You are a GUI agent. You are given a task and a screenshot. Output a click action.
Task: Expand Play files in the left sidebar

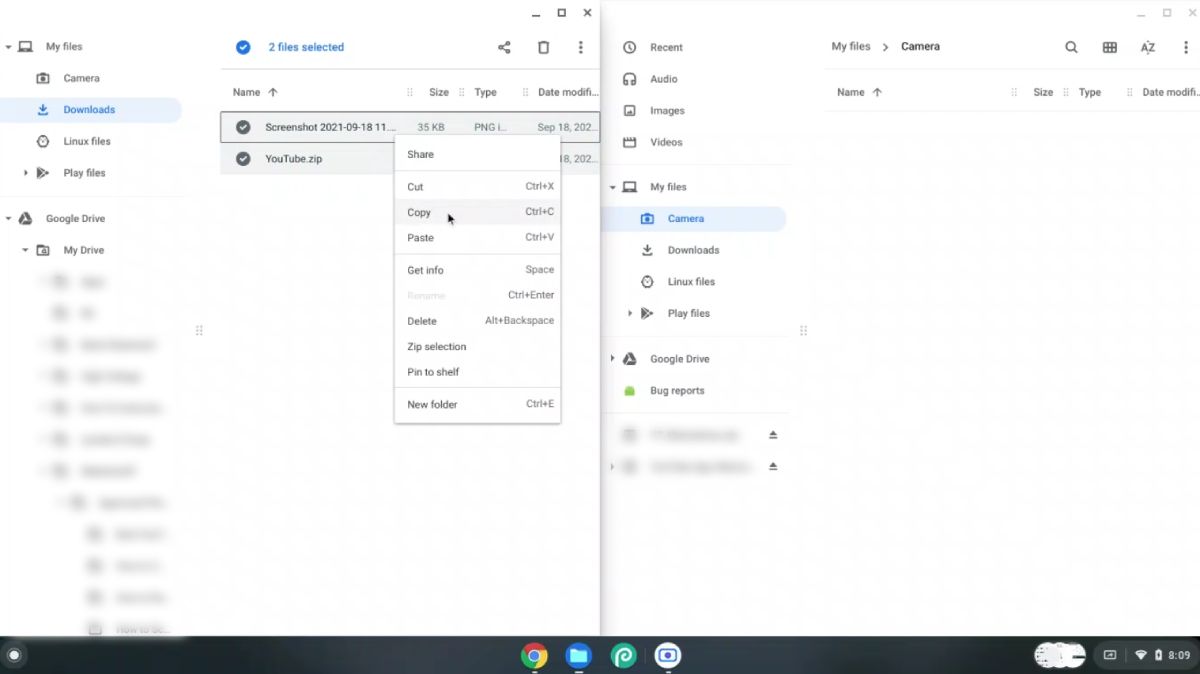24,172
